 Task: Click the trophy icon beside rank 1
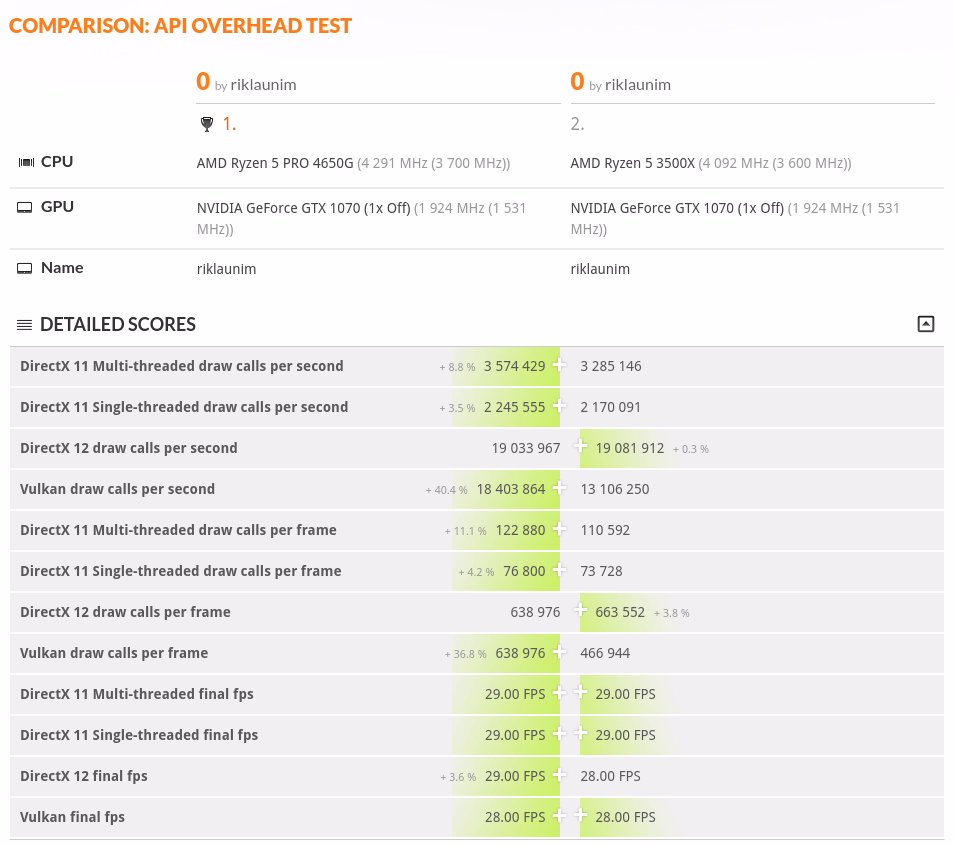(x=207, y=124)
